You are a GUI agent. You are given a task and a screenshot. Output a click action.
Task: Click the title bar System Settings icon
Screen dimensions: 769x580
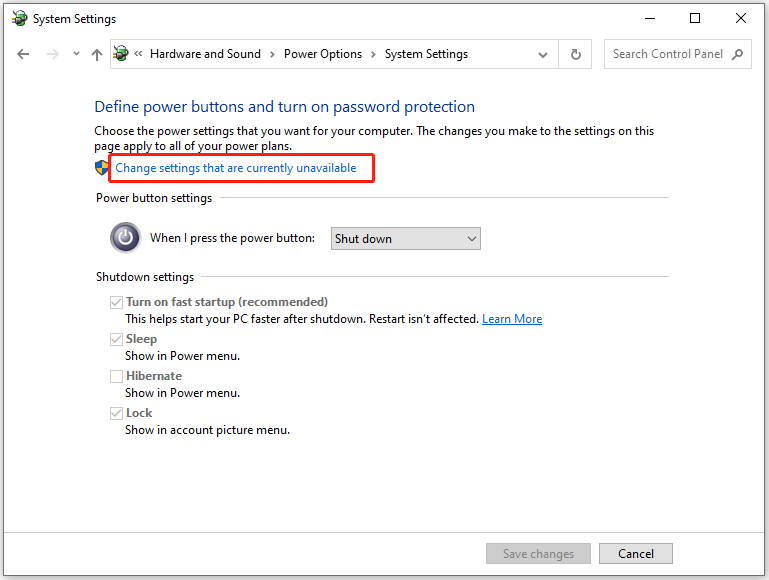pos(20,19)
